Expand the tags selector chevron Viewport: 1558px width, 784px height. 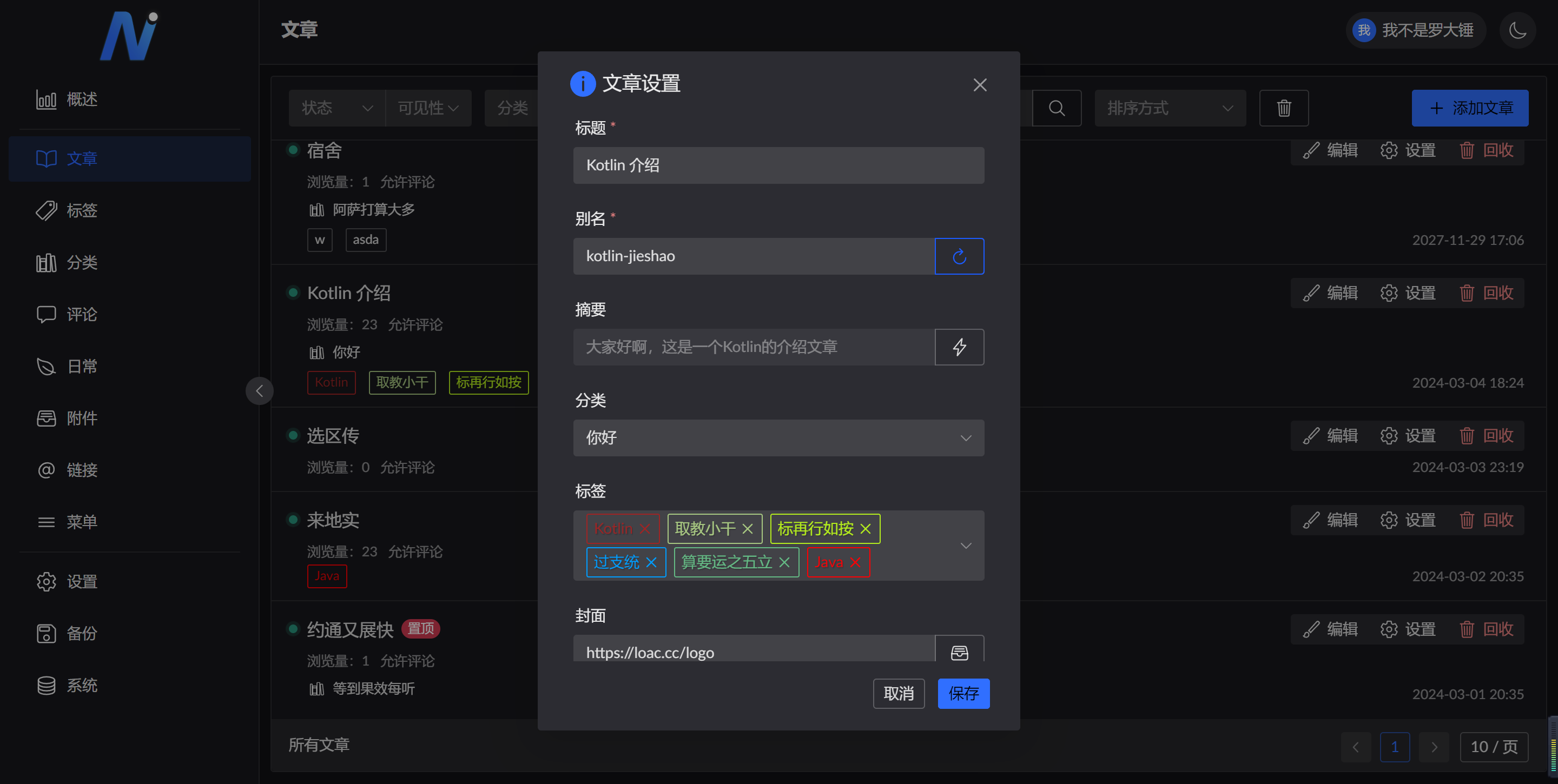tap(966, 546)
